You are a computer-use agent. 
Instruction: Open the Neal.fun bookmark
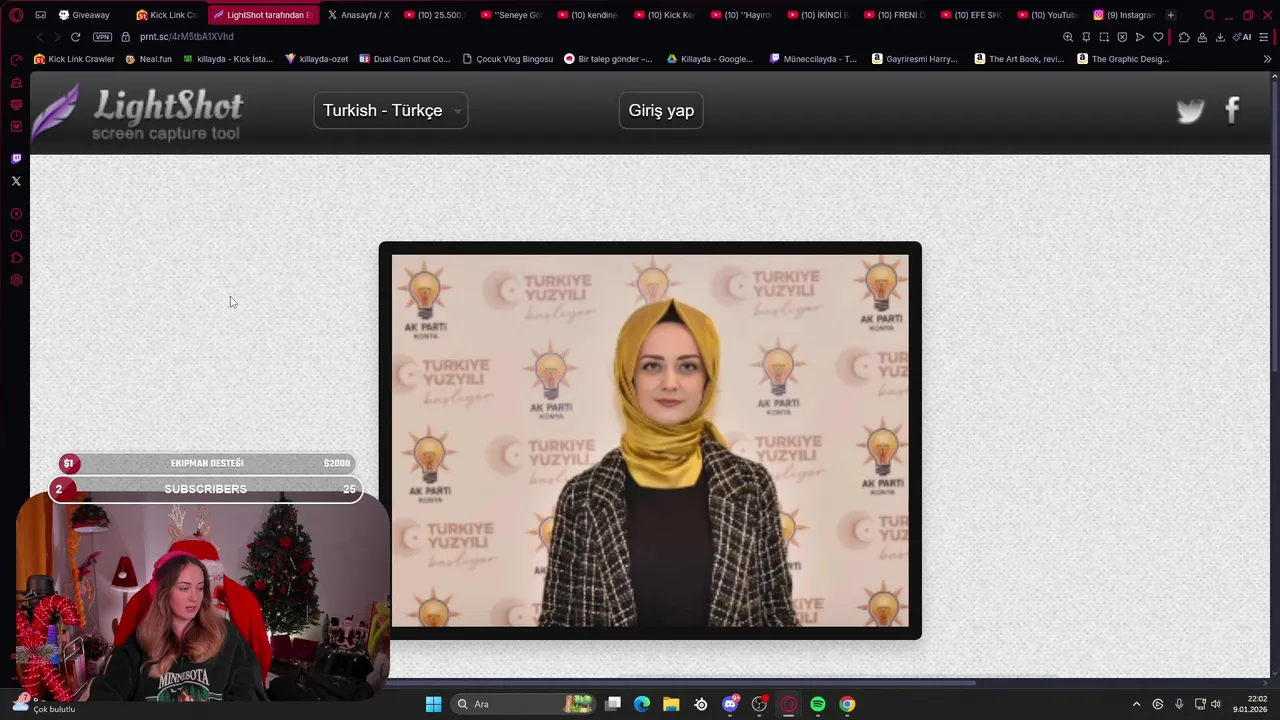coord(148,59)
